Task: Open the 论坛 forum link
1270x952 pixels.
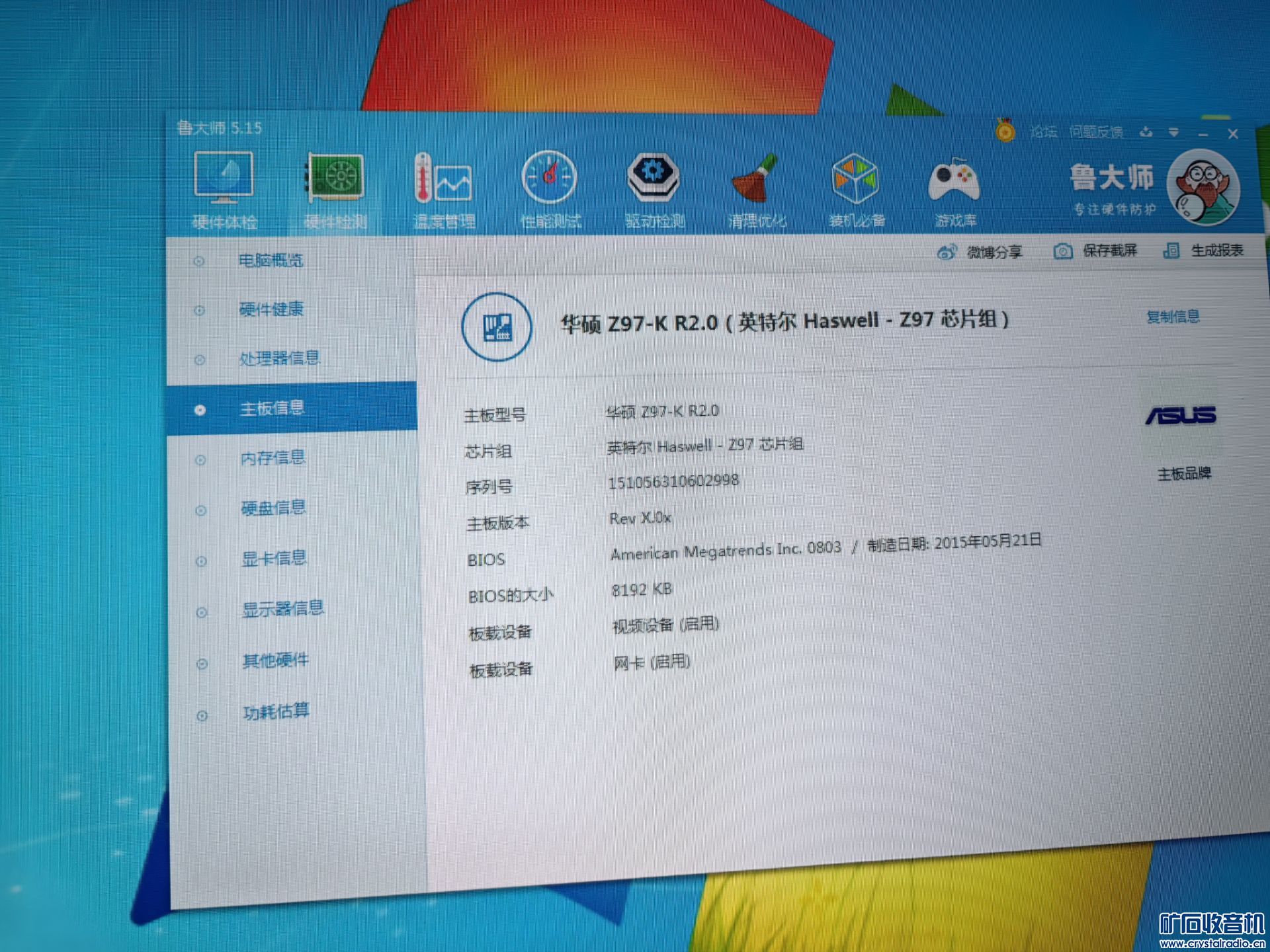Action: (x=1043, y=132)
